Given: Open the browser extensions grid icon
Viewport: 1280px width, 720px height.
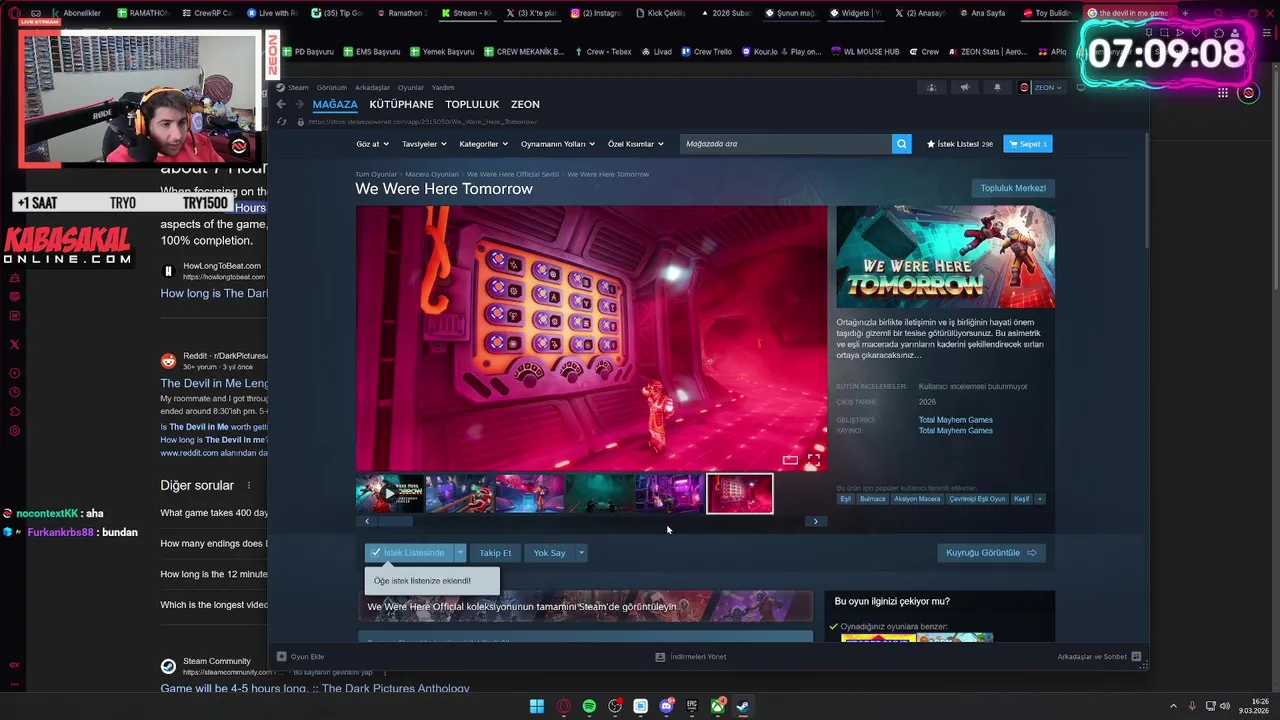Looking at the screenshot, I should coord(1222,93).
